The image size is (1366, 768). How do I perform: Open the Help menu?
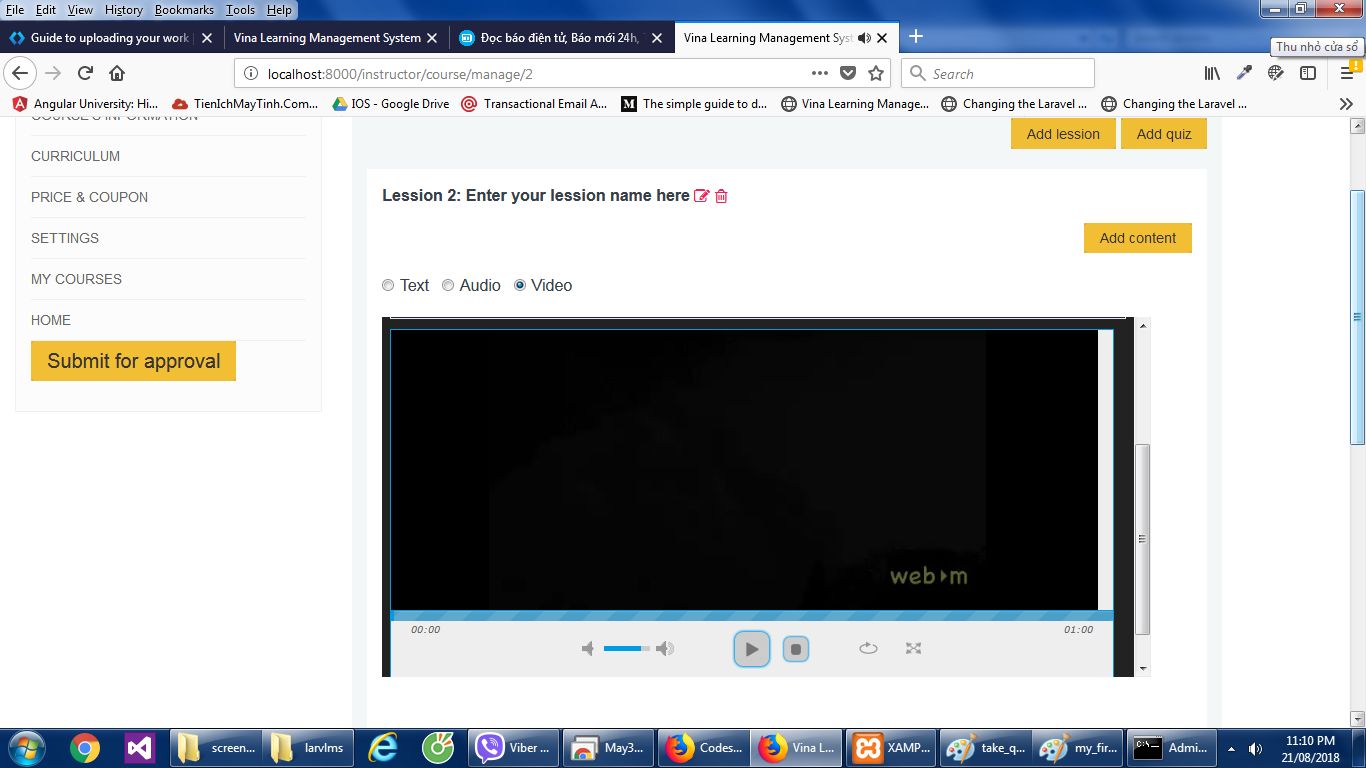coord(279,10)
